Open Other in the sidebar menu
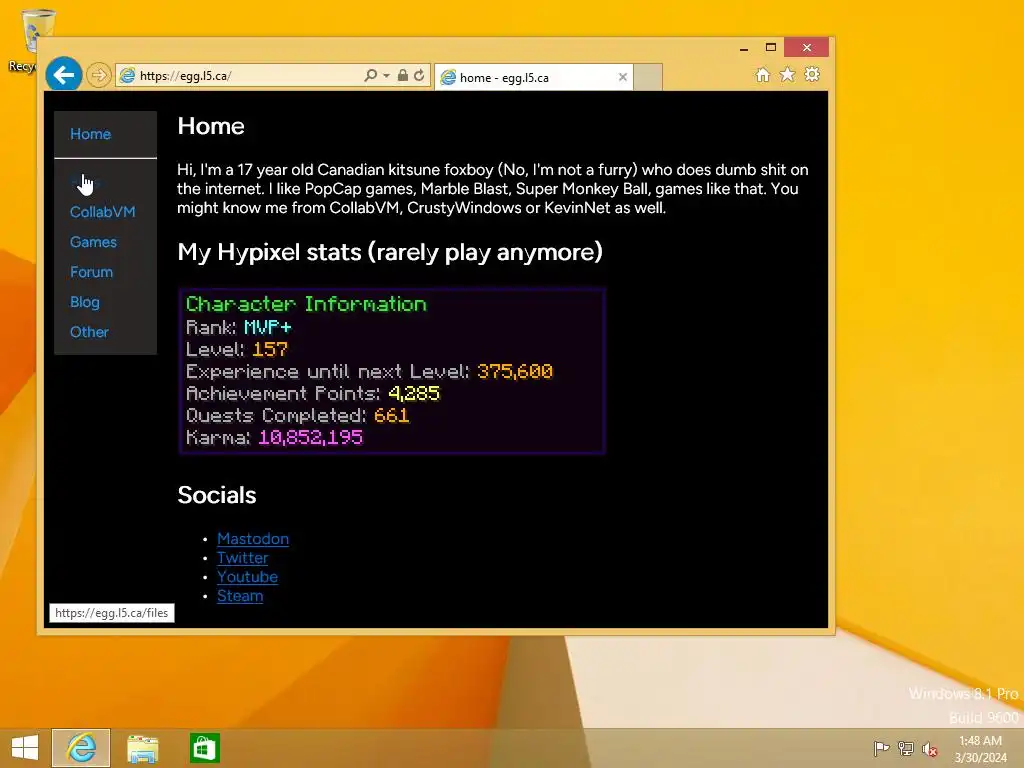 89,332
